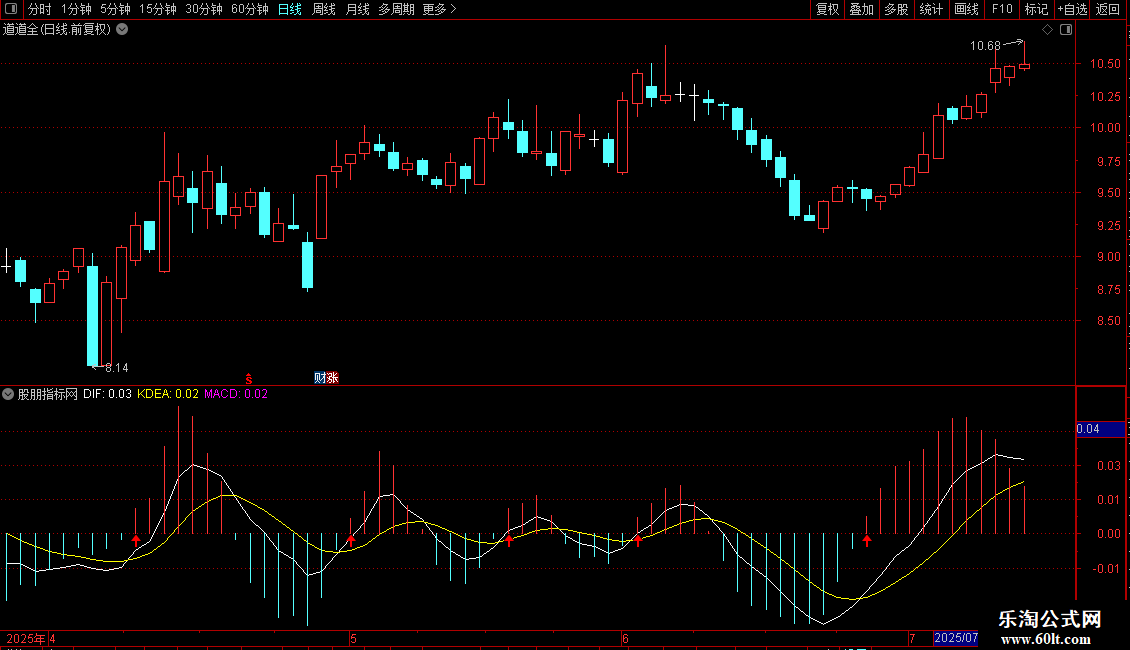Click the highlighted 0.04 axis value
Viewport: 1130px width, 650px height.
pos(1100,429)
